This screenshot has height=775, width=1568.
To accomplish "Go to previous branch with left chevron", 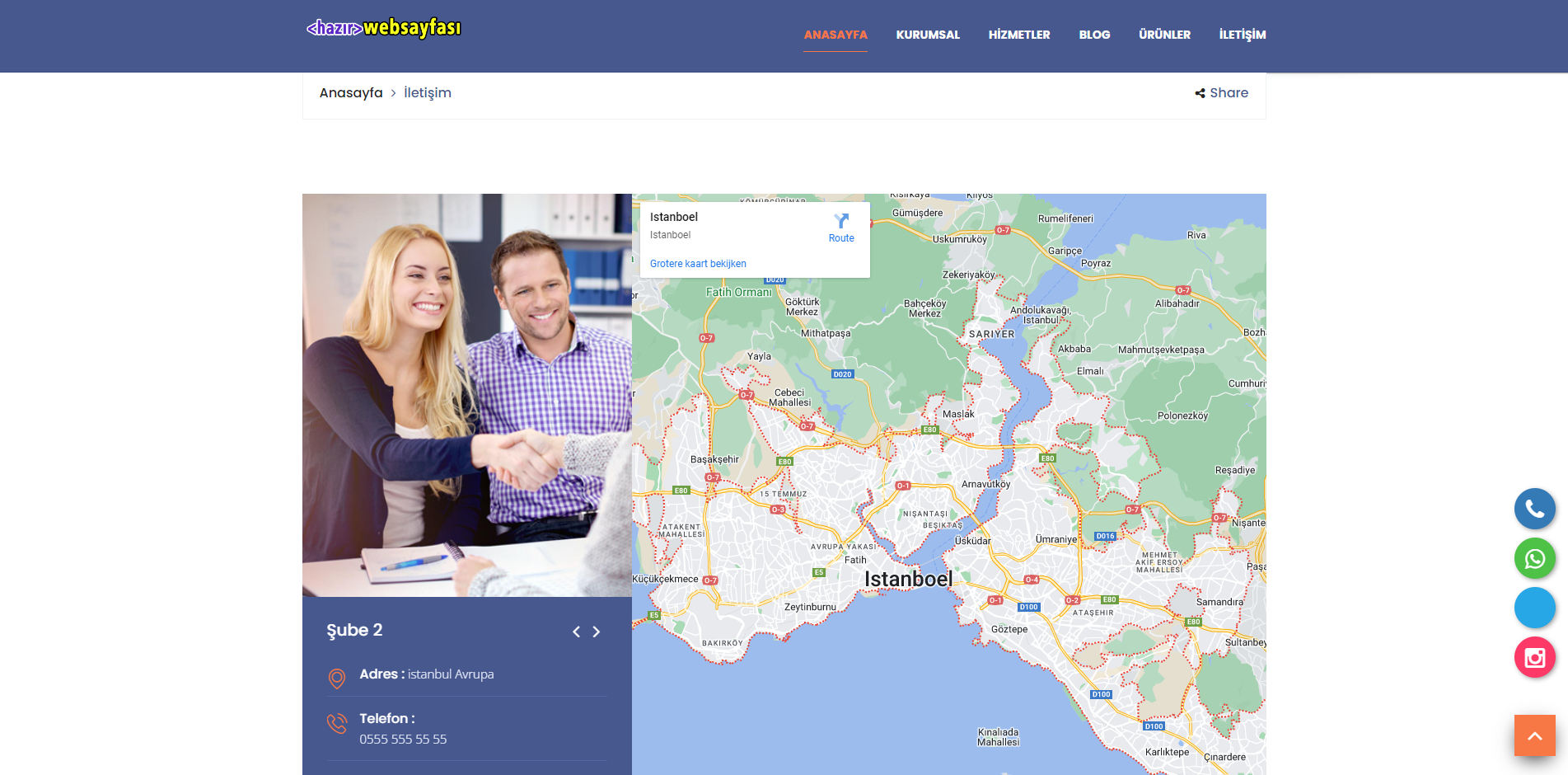I will 576,632.
